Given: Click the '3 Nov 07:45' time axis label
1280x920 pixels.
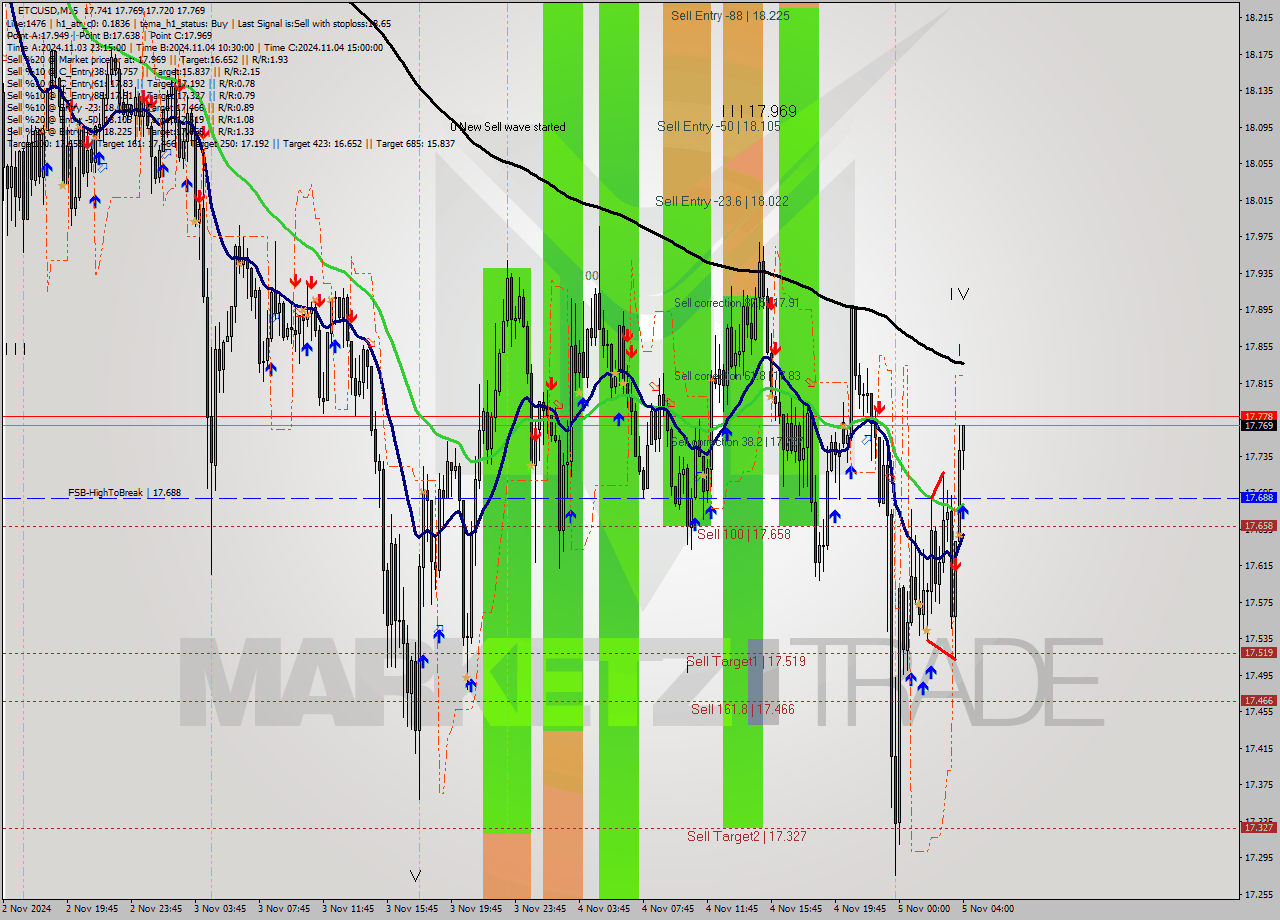Looking at the screenshot, I should [x=284, y=909].
